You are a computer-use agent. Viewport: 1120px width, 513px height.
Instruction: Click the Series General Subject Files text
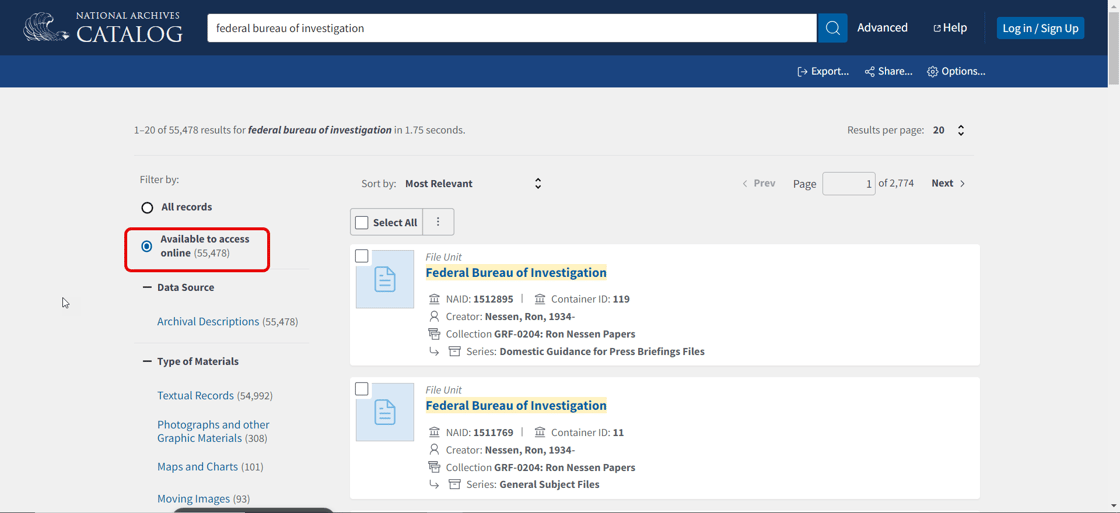(x=549, y=484)
